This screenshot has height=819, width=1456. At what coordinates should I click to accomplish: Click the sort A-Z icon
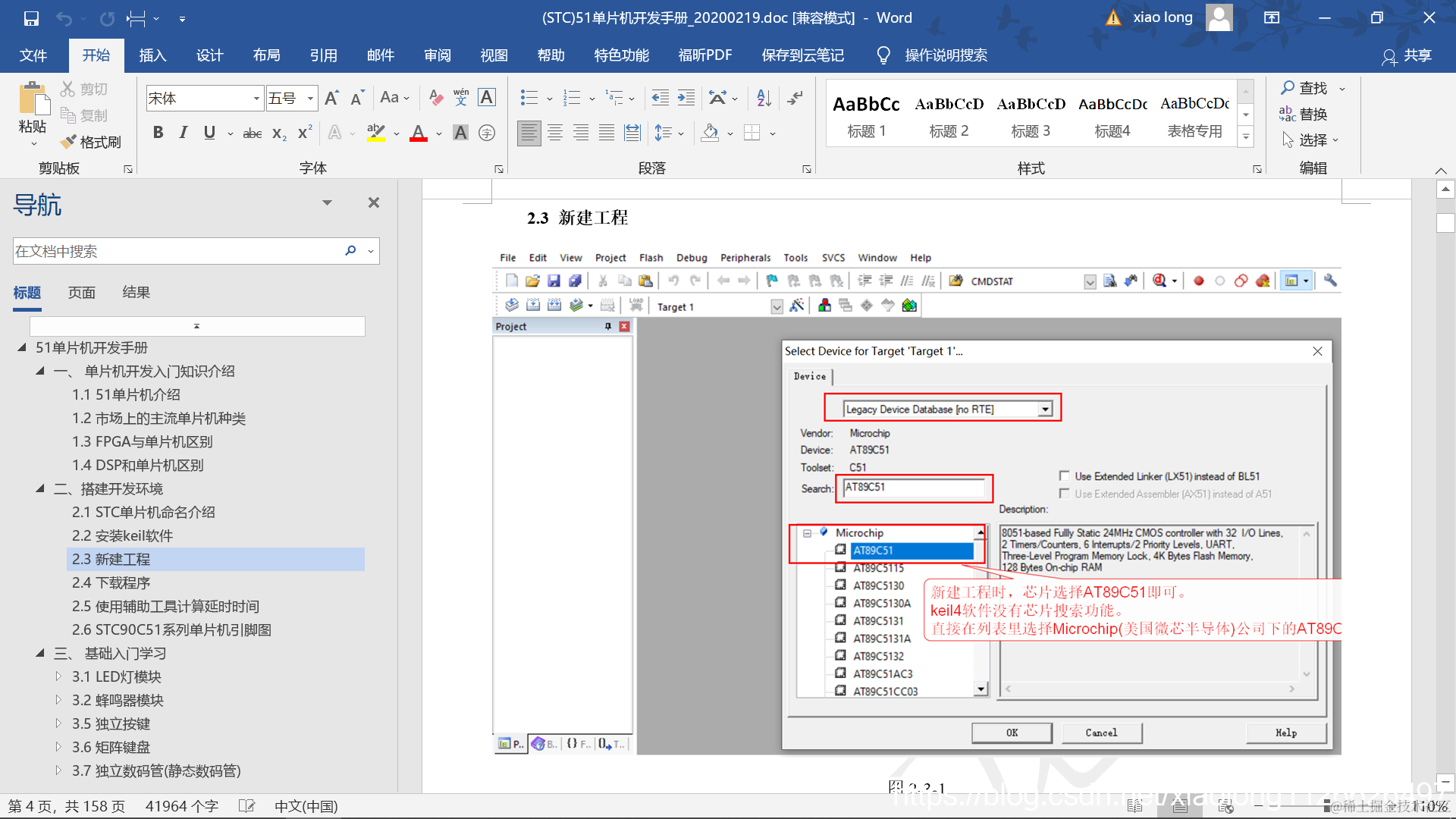coord(764,98)
